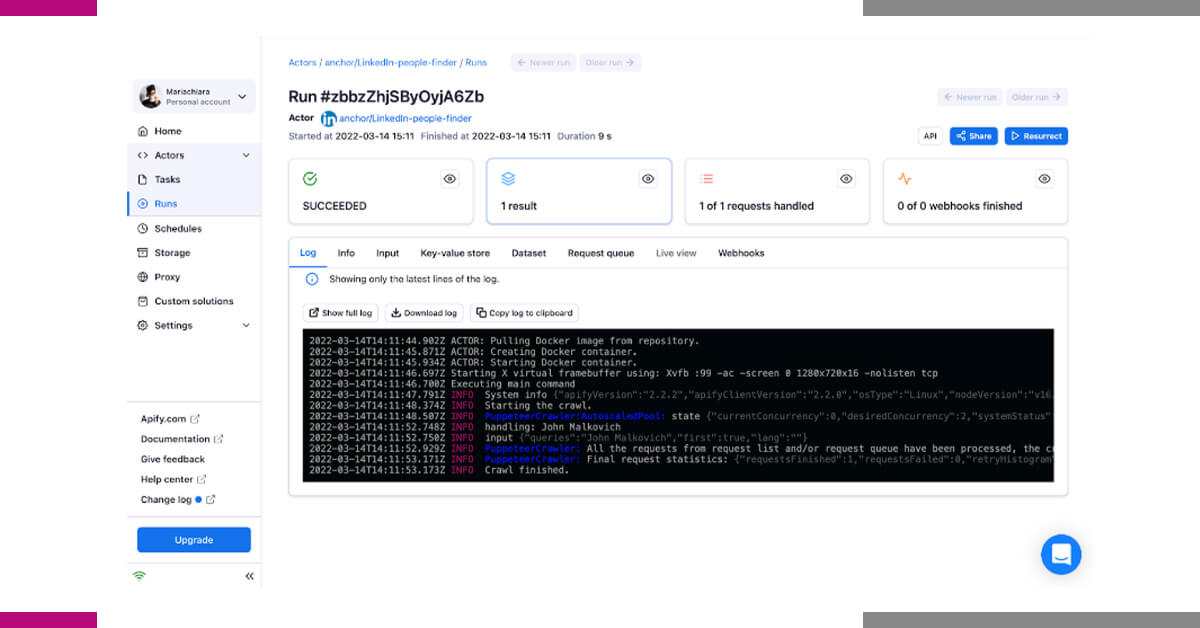Open the Home icon in sidebar

click(x=143, y=131)
